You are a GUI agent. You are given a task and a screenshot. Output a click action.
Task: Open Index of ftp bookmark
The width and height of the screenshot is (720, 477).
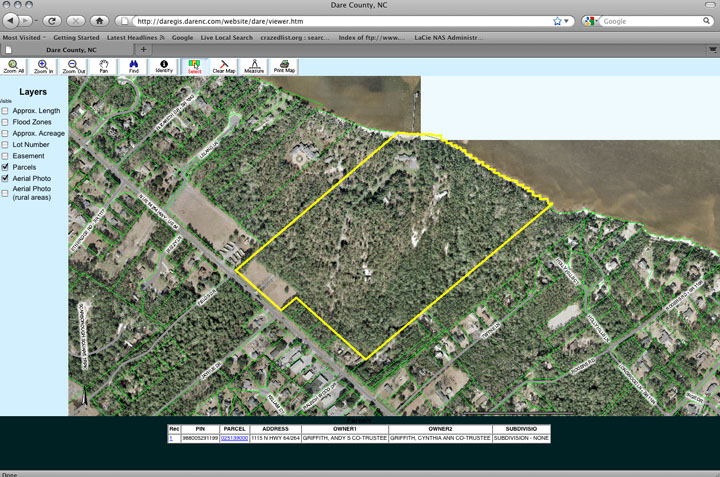[x=372, y=38]
